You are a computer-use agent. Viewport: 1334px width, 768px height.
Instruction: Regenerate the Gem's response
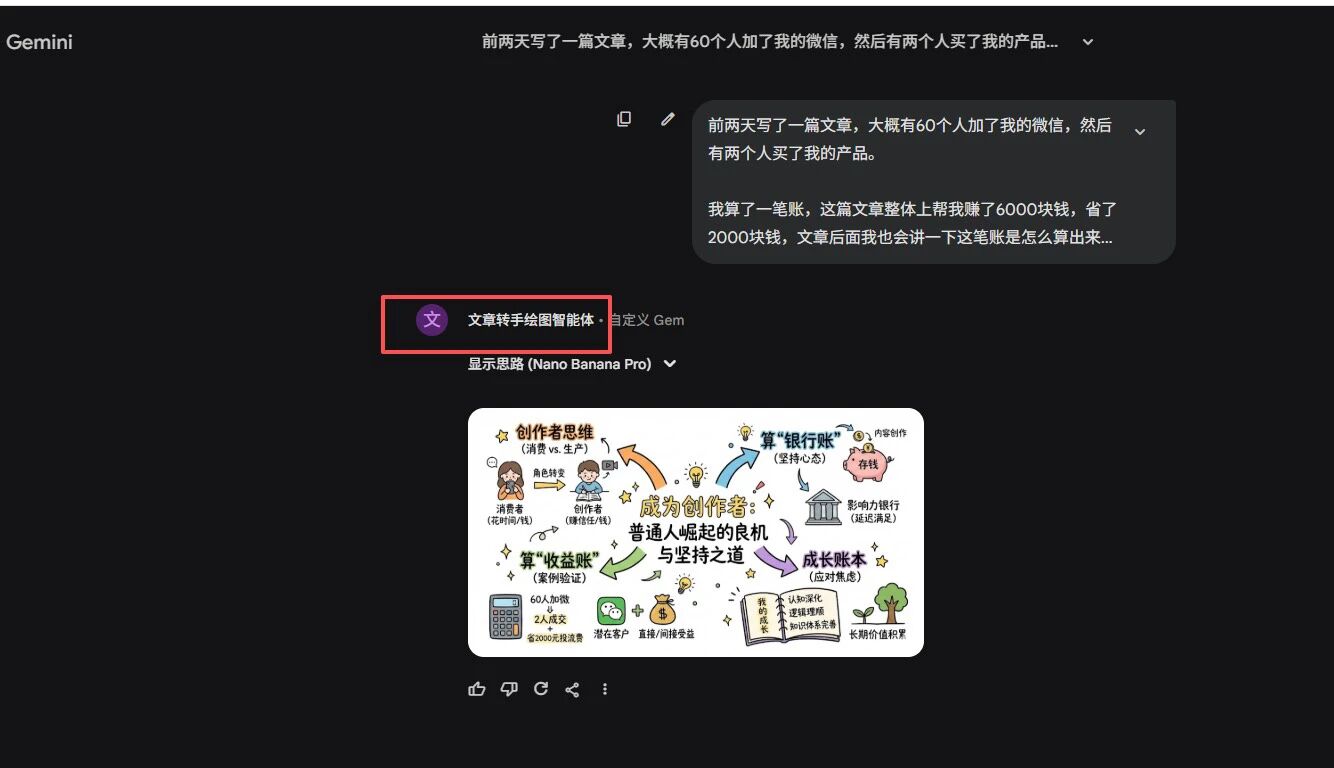tap(540, 688)
